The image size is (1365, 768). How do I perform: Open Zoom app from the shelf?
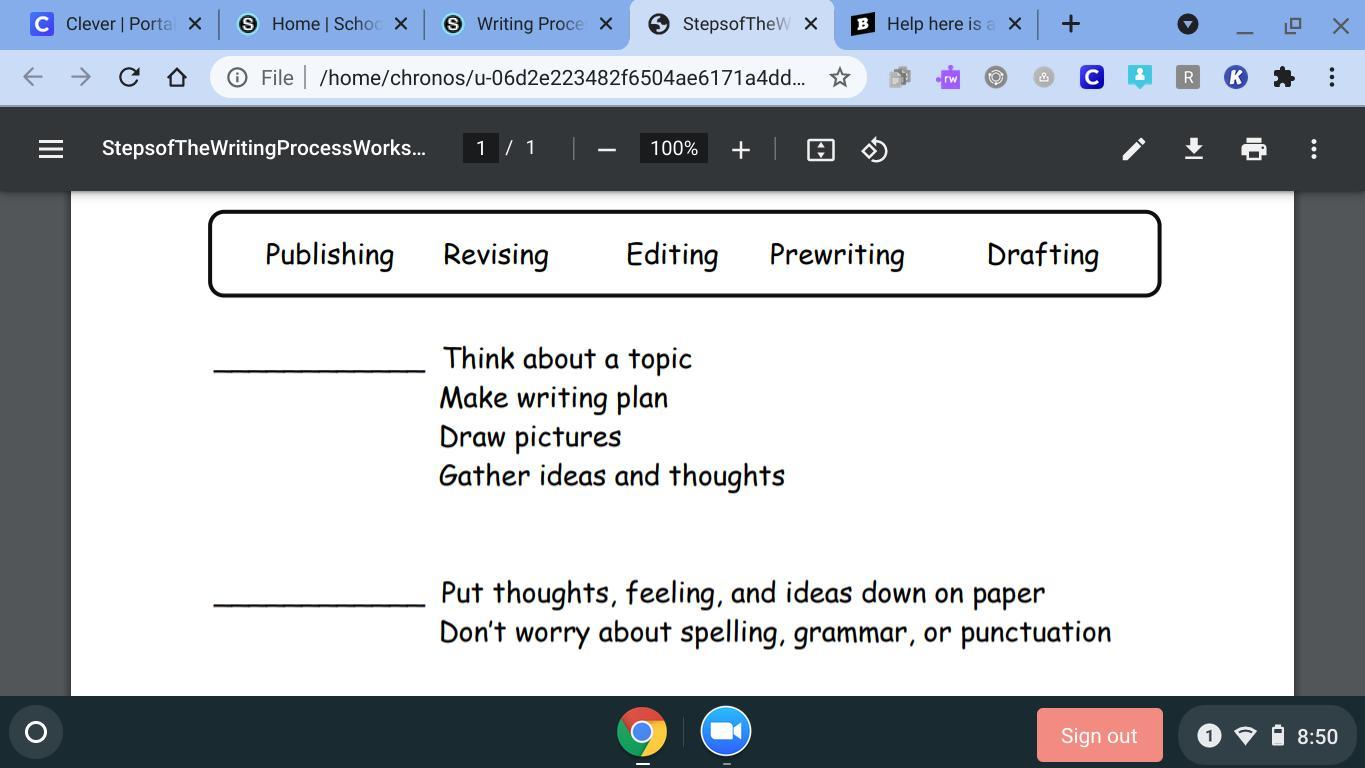(x=725, y=732)
